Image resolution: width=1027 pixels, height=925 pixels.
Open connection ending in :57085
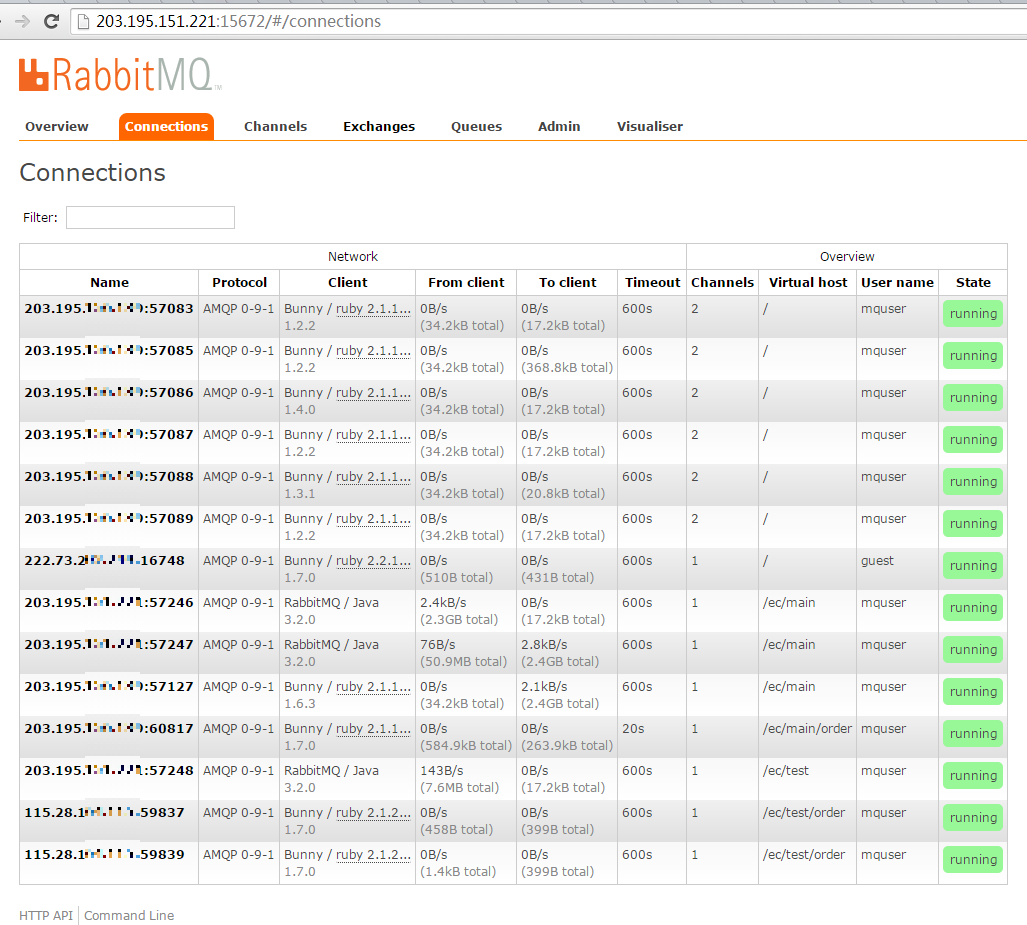(109, 350)
